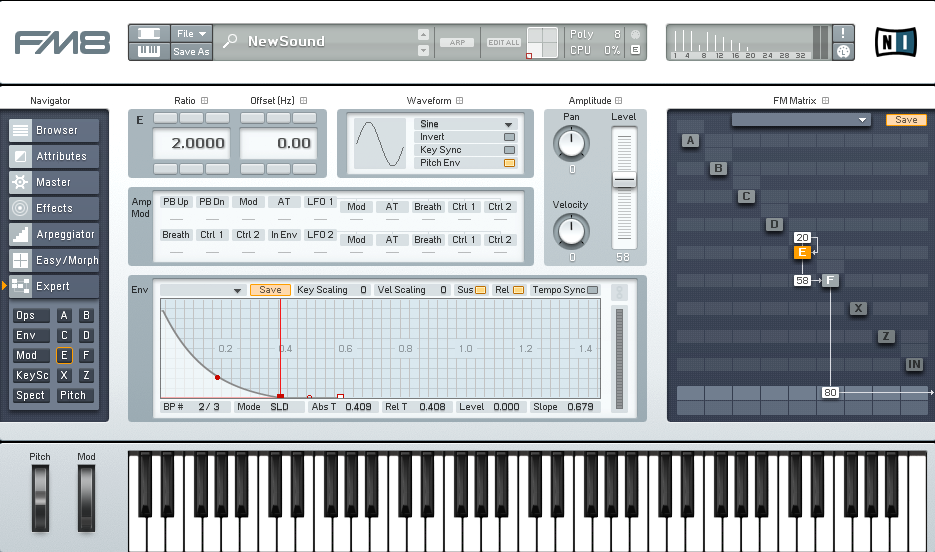Select operator A in the FM Matrix

(690, 141)
